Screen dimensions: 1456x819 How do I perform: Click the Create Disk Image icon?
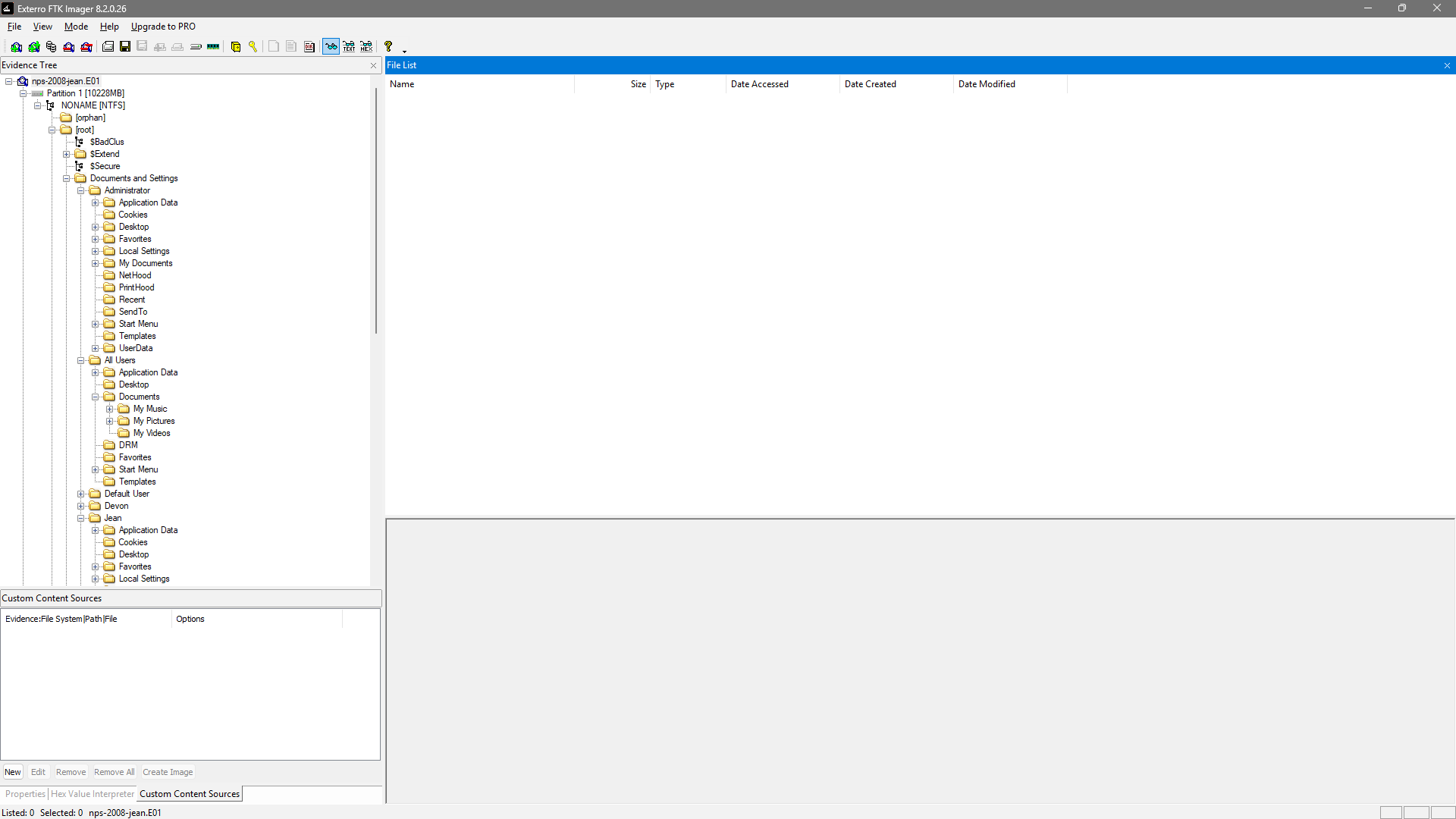click(108, 47)
